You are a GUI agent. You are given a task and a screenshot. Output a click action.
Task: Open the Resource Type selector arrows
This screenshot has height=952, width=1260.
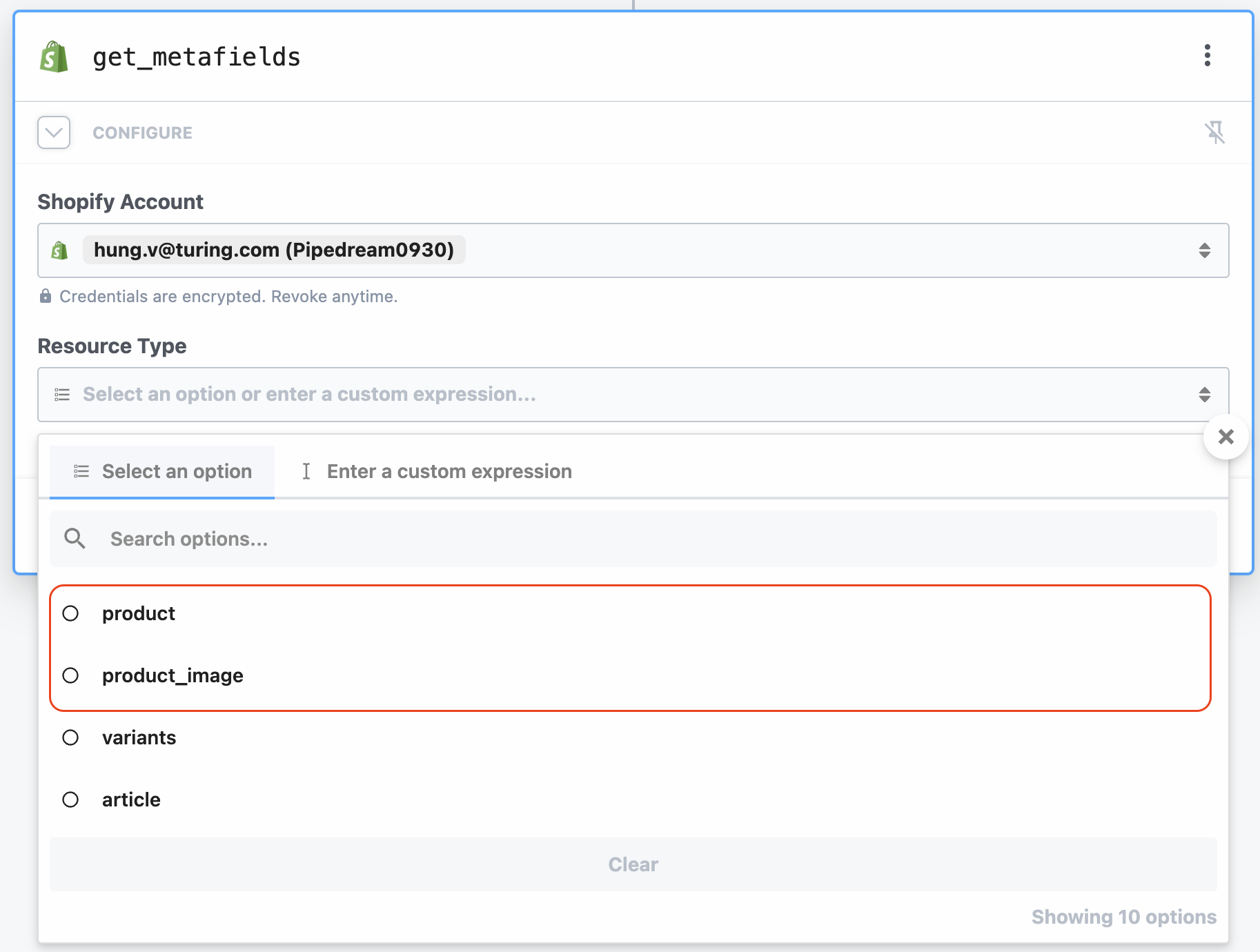click(1205, 395)
